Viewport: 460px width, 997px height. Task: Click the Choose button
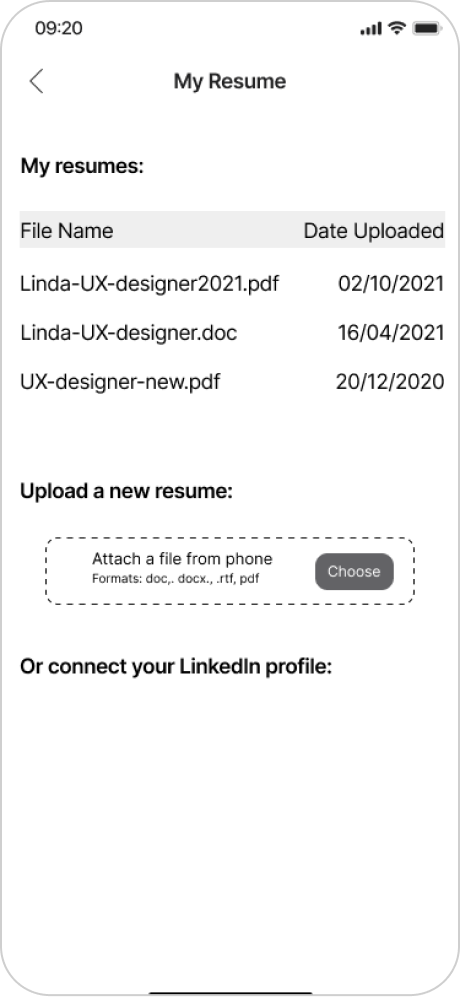[x=354, y=572]
